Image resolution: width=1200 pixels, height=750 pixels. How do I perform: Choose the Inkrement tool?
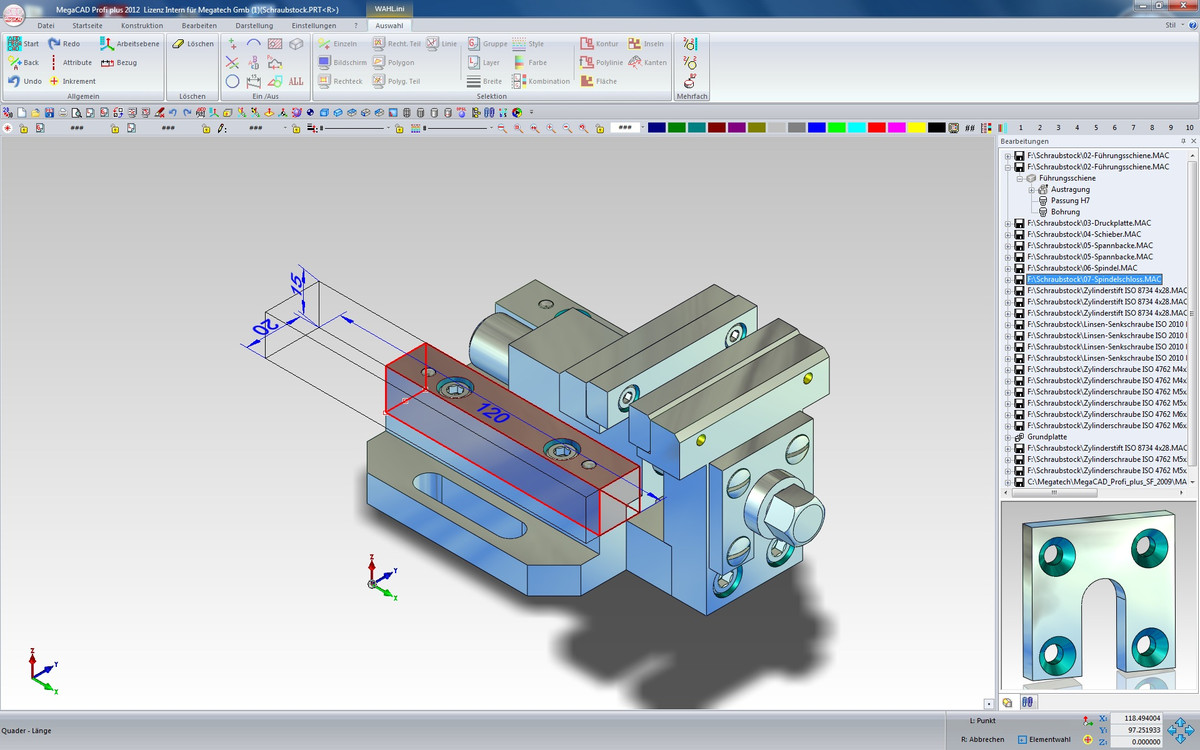54,81
